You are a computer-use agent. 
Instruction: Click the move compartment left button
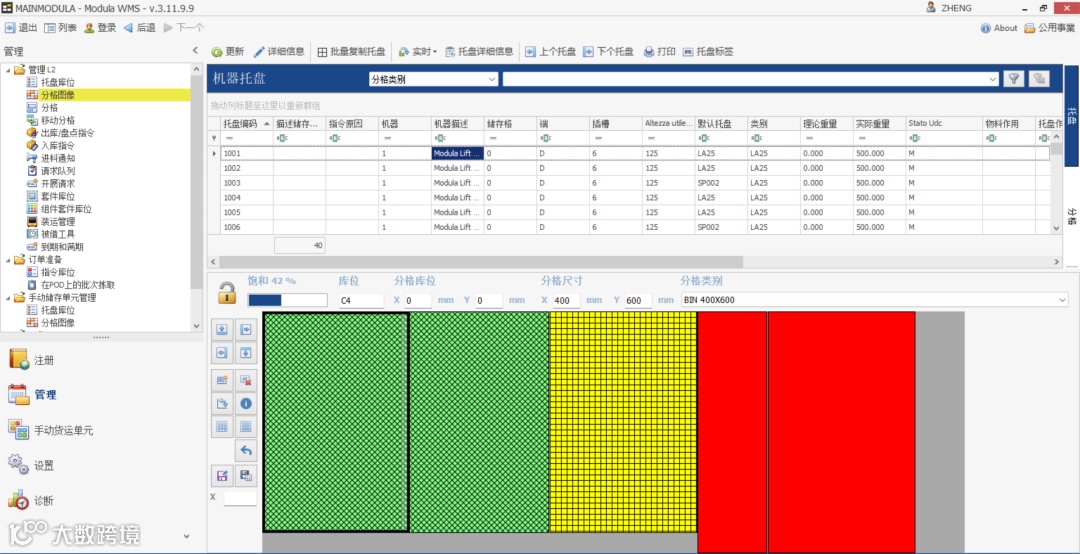pos(222,353)
